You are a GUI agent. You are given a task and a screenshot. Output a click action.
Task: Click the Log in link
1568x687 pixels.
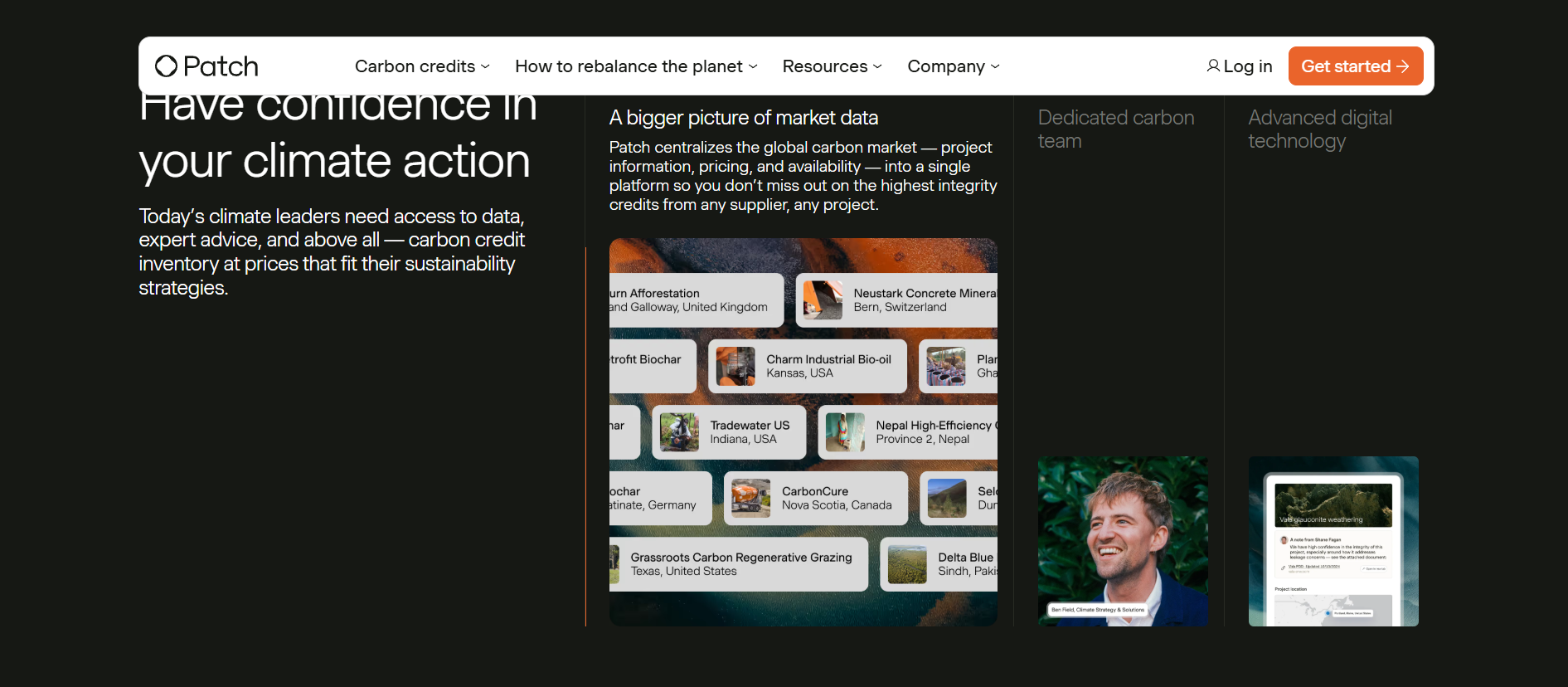[1247, 66]
